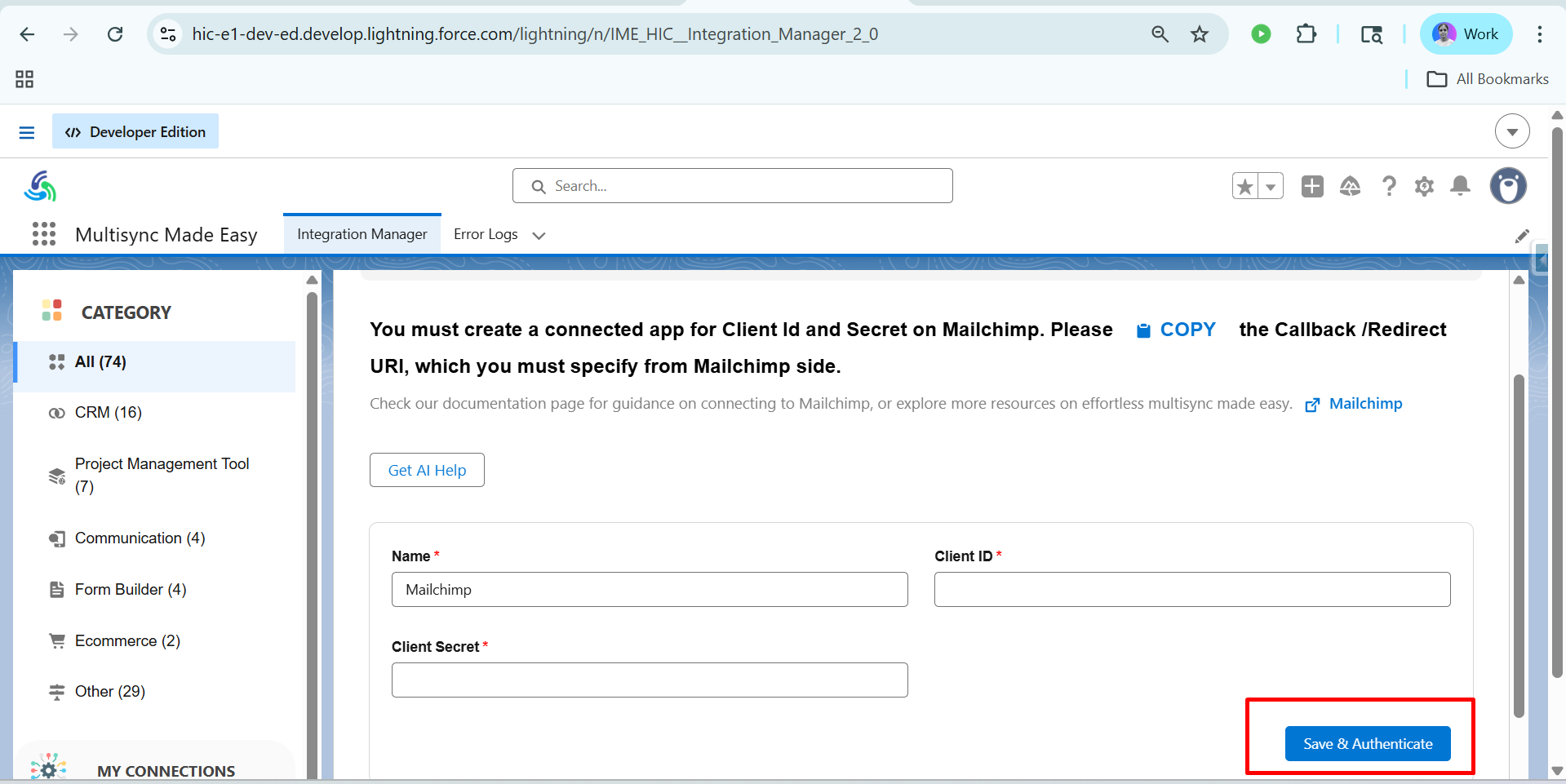Go forward in browser history
Viewport: 1566px width, 784px height.
pos(71,34)
